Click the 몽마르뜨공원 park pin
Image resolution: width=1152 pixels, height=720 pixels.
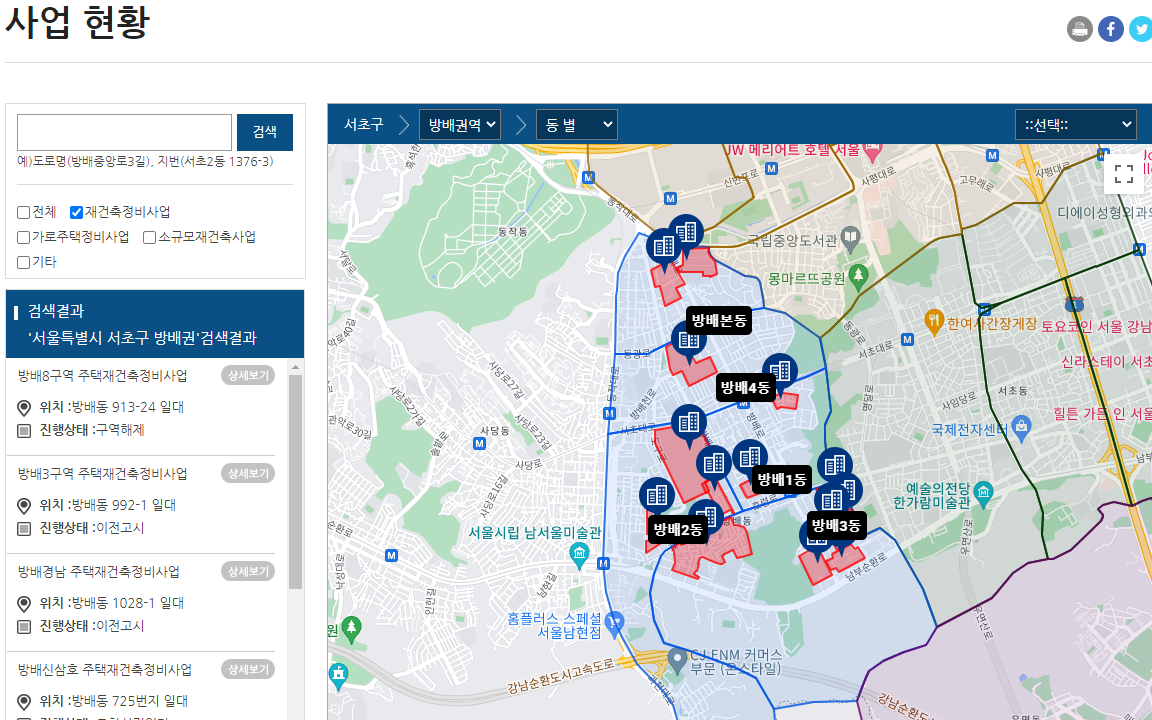858,277
